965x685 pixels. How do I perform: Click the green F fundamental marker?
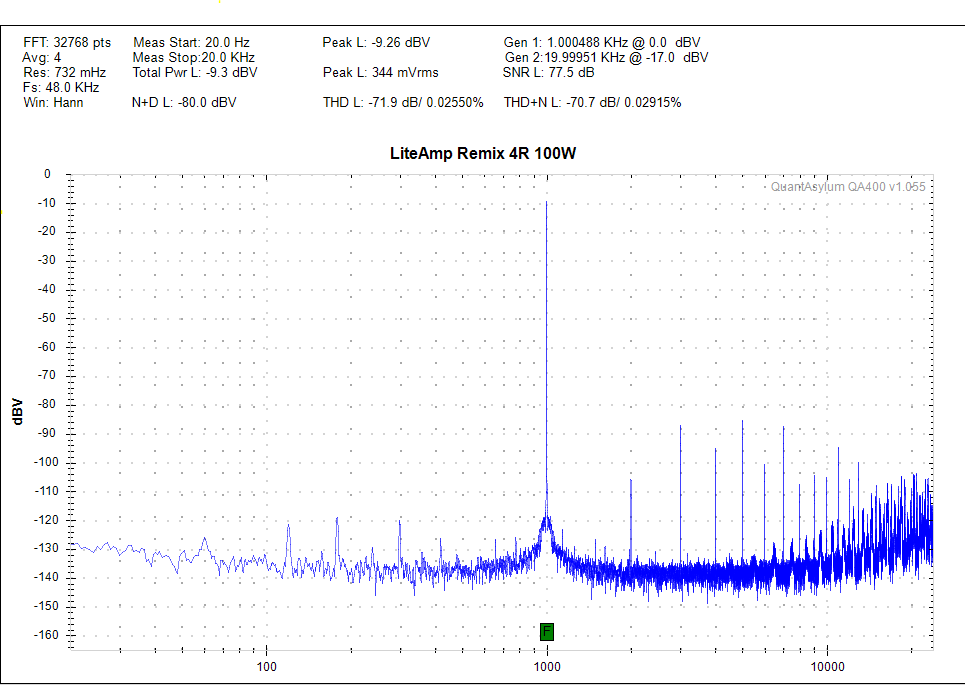coord(547,631)
